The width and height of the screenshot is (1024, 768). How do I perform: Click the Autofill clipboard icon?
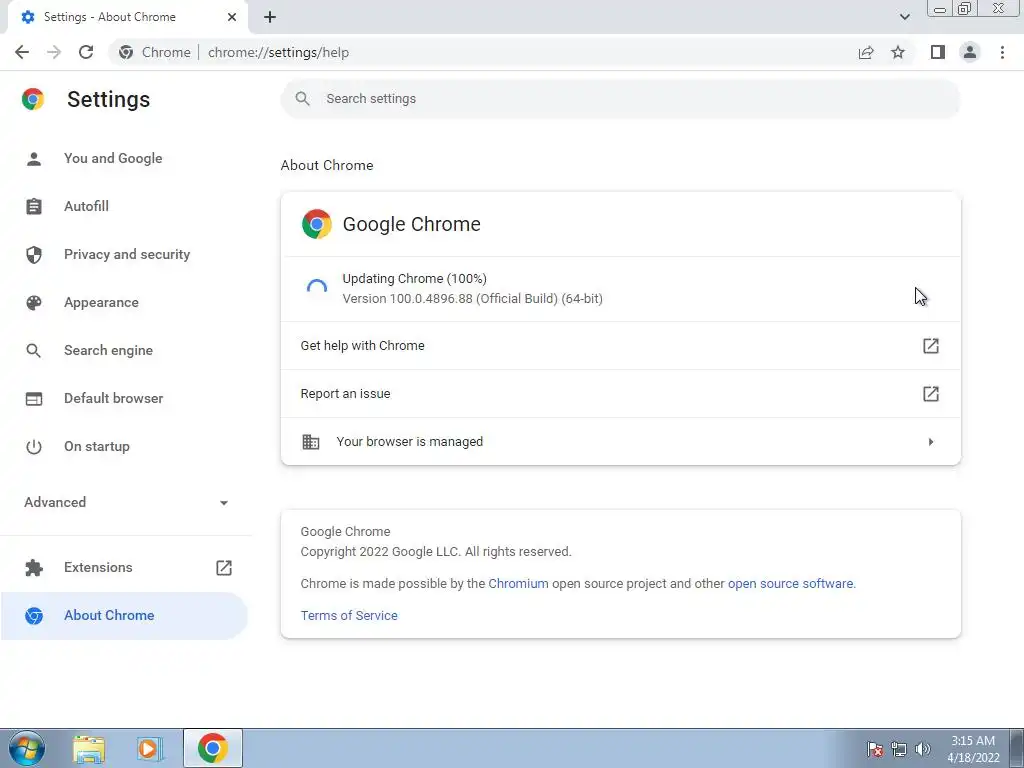tap(34, 206)
